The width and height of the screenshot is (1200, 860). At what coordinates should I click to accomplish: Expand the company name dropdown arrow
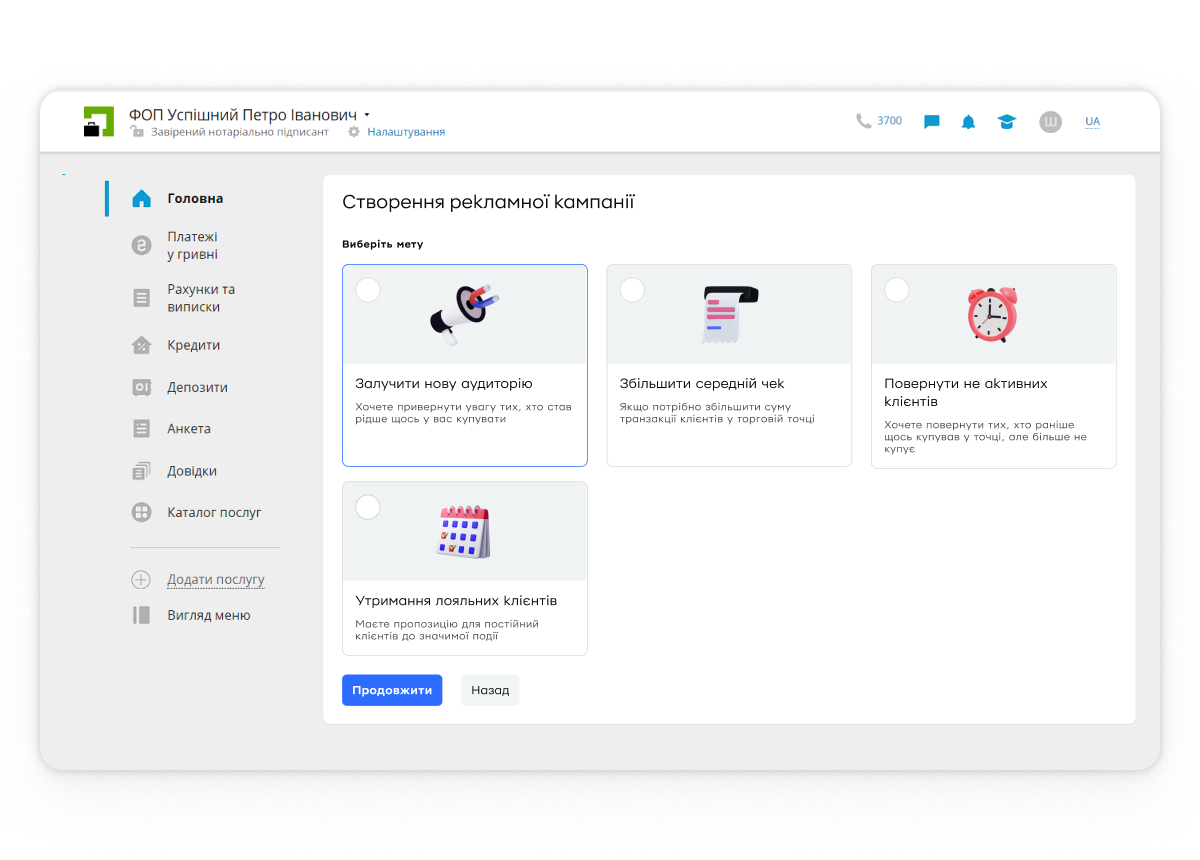click(367, 115)
